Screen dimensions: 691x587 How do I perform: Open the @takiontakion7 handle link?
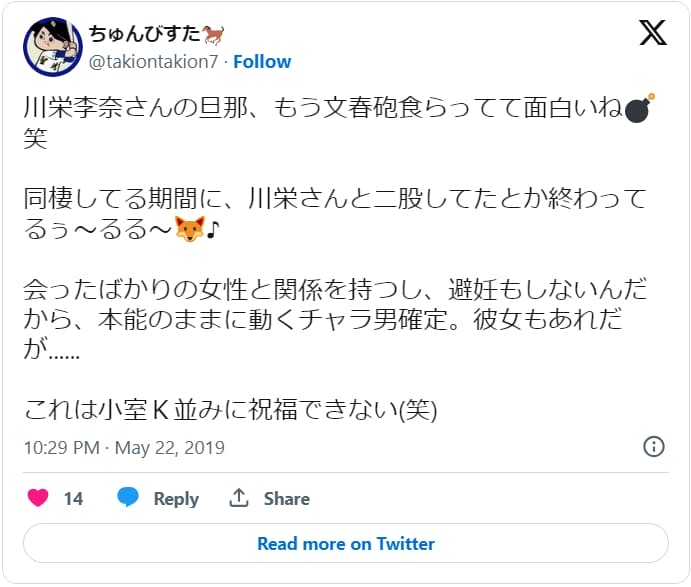[x=153, y=62]
